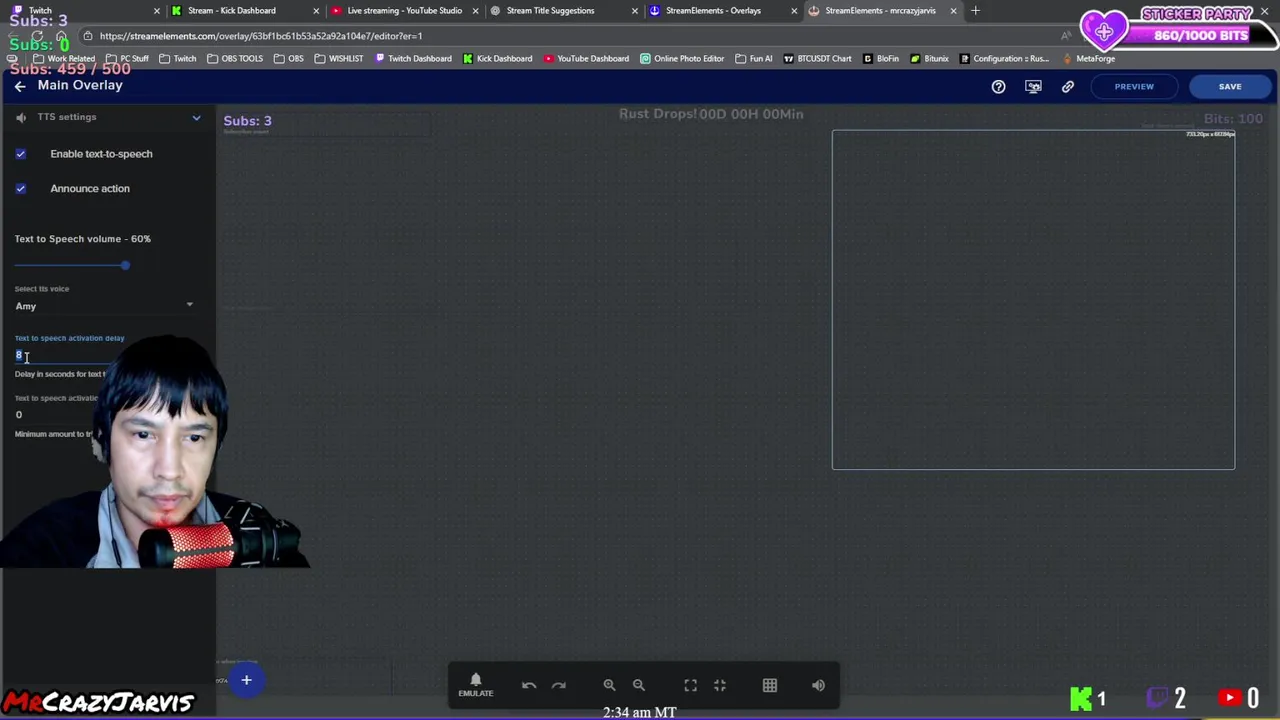
Task: Select the large alert box widget on canvas
Action: (1033, 300)
